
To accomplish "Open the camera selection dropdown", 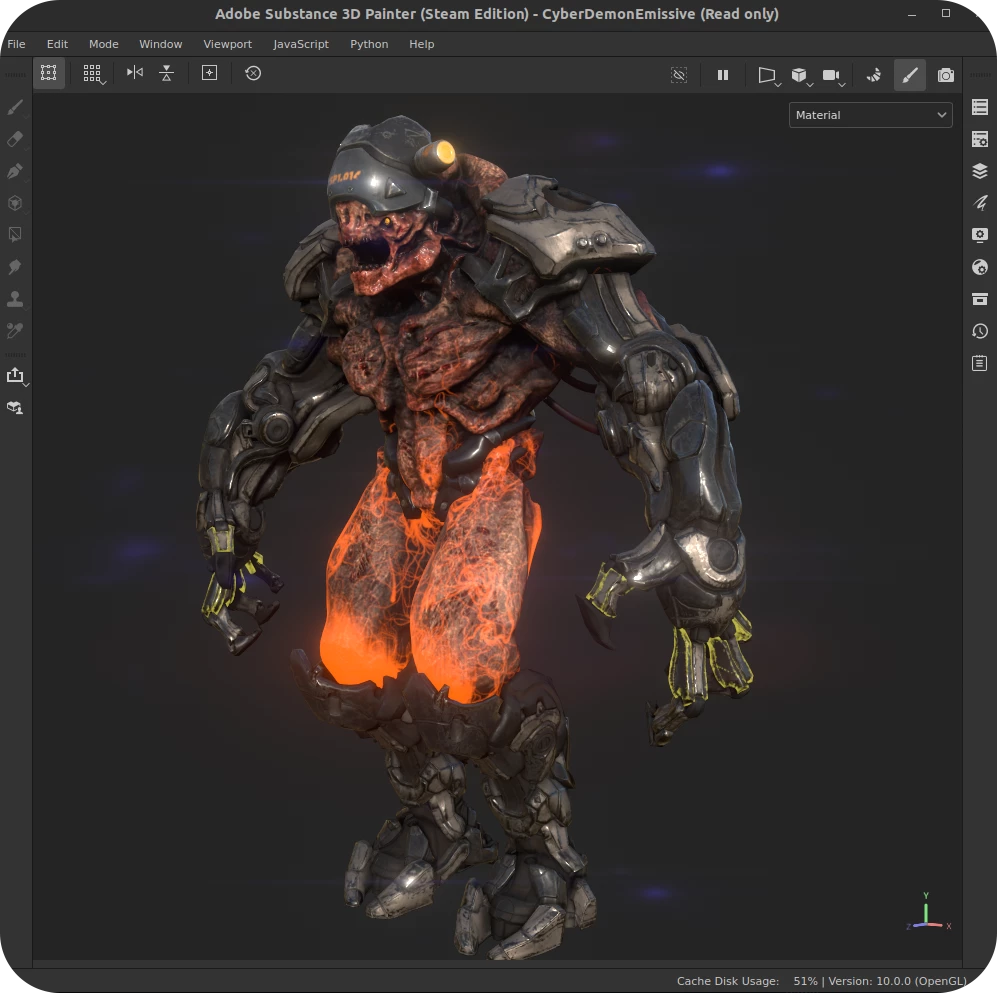I will (833, 76).
